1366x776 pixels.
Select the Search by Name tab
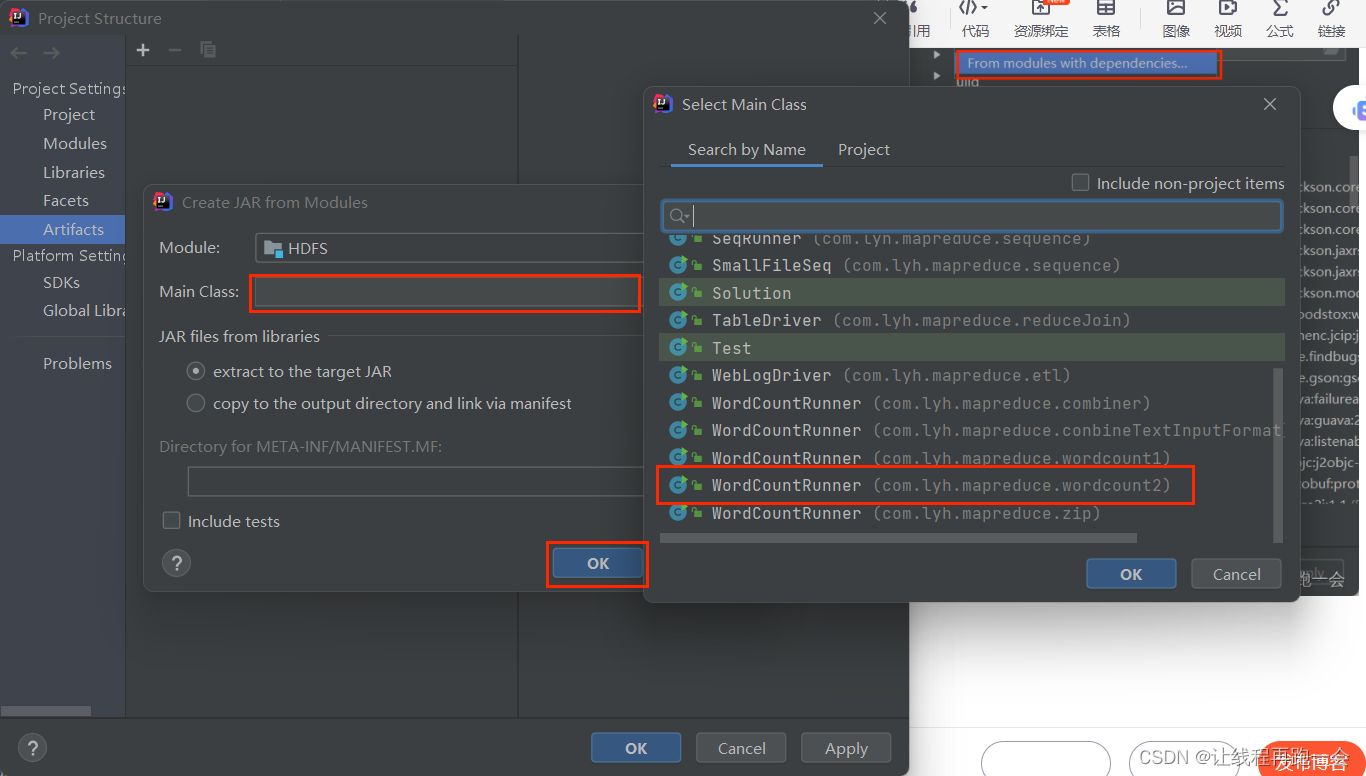746,149
